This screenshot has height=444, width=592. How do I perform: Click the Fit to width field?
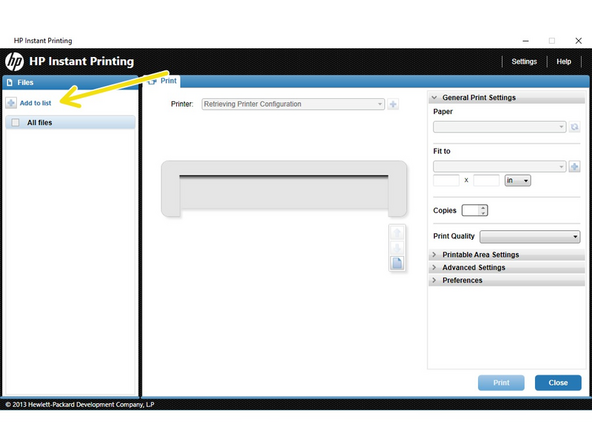tap(446, 180)
